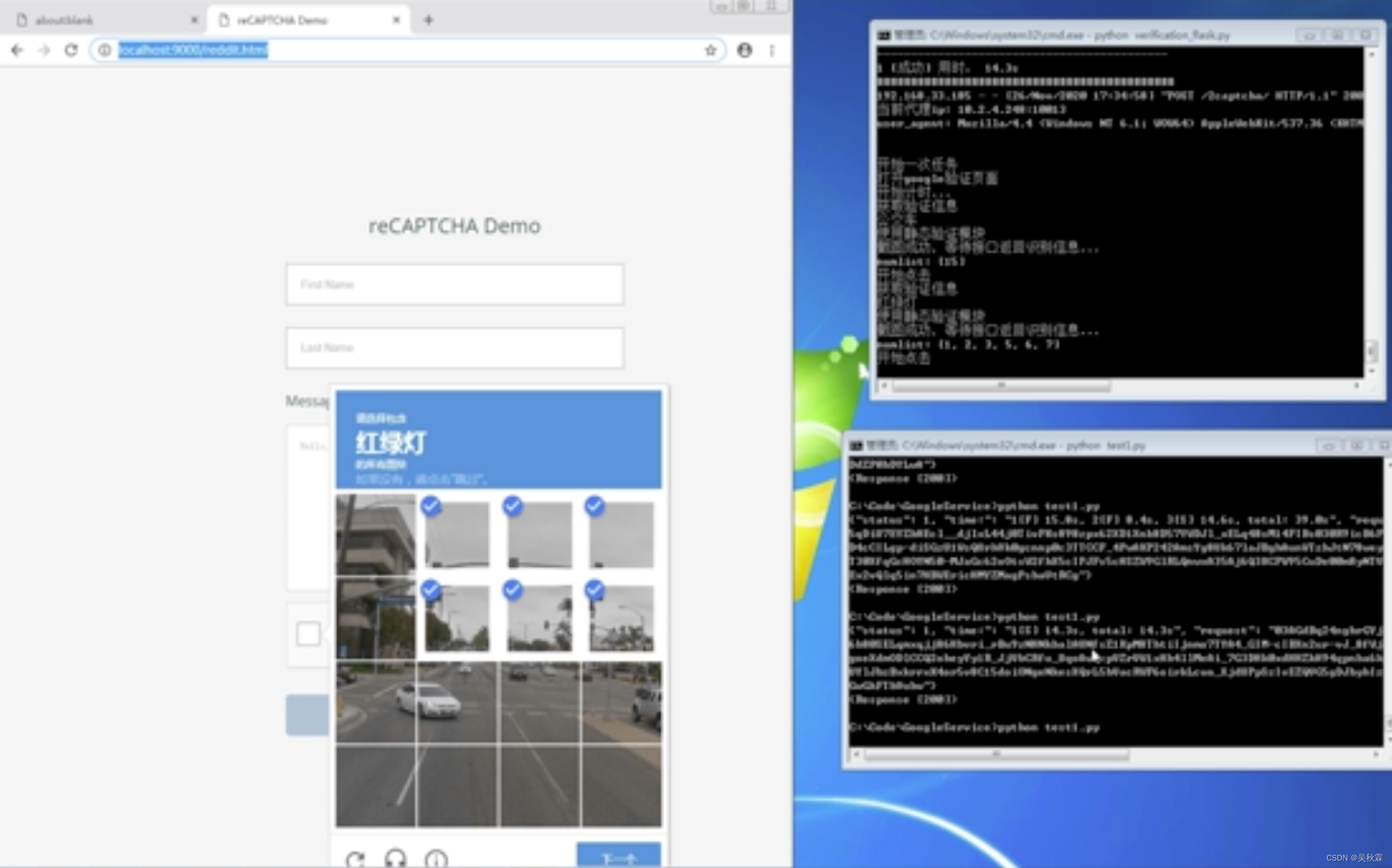Image resolution: width=1392 pixels, height=868 pixels.
Task: Close the verification_flask cmd window
Action: point(1366,36)
